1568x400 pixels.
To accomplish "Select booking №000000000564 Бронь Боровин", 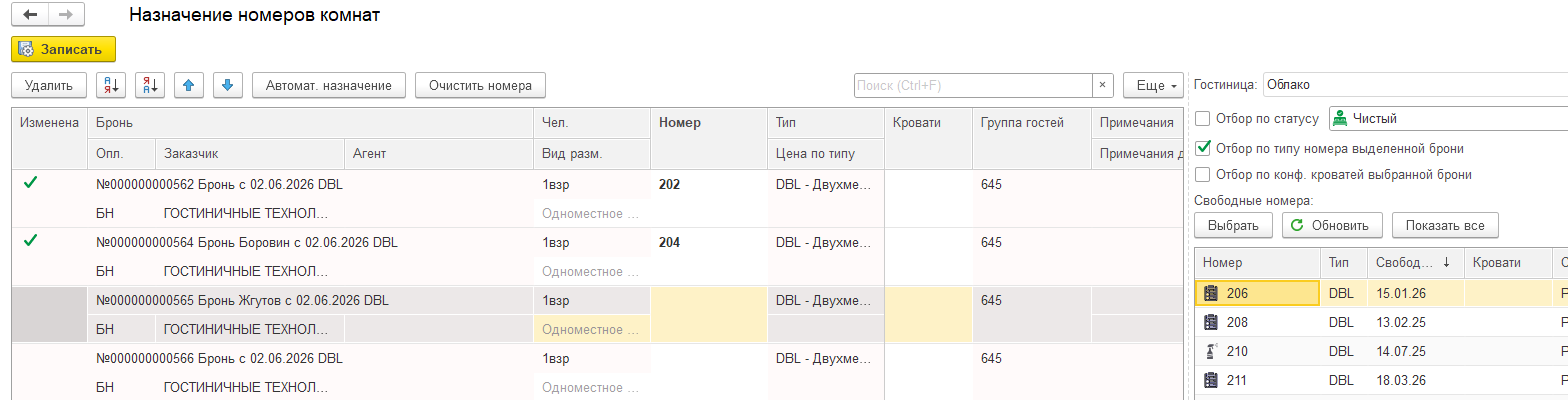I will [x=247, y=243].
